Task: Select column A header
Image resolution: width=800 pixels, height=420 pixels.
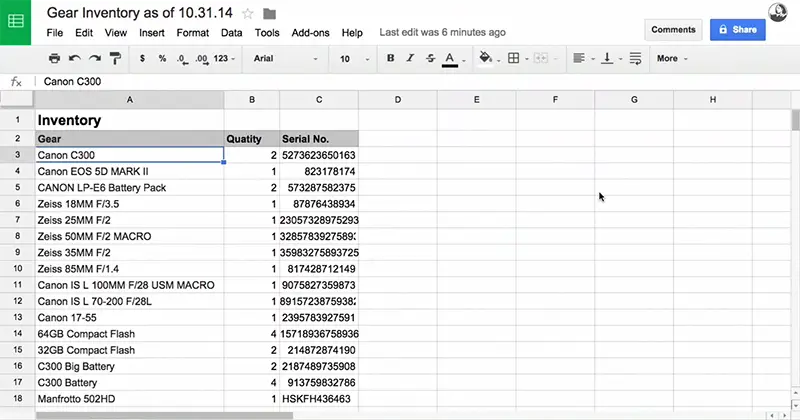Action: 130,100
